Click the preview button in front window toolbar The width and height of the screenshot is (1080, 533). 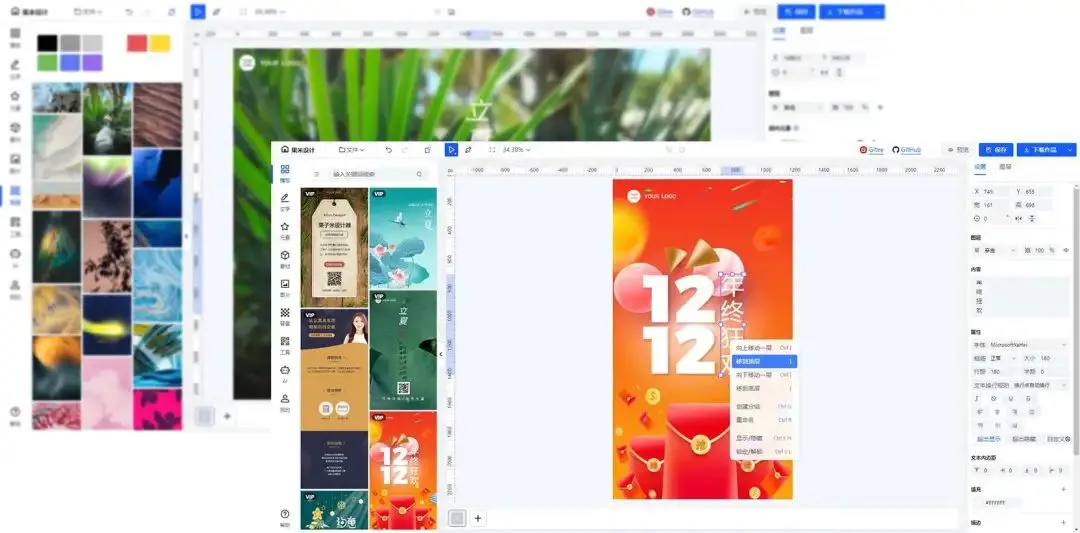click(958, 149)
